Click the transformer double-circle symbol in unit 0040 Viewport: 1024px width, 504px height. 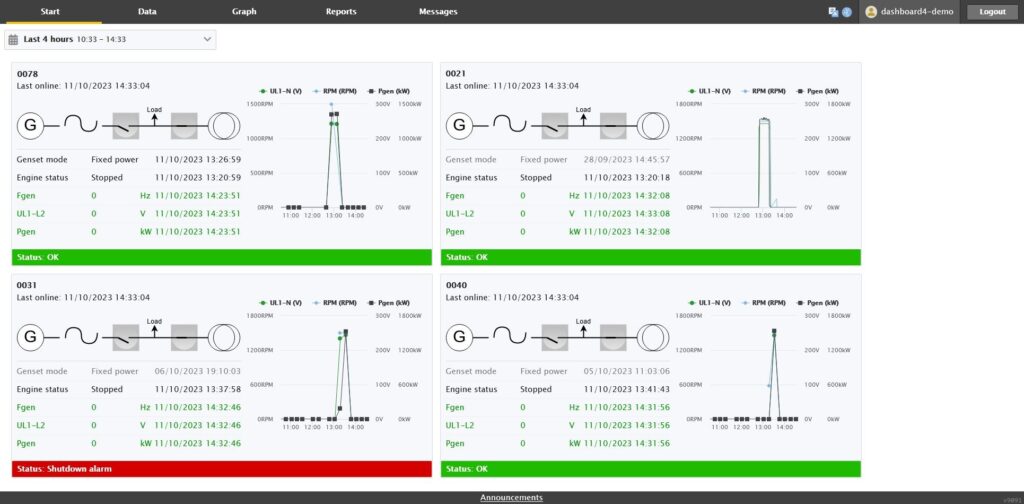tap(654, 337)
